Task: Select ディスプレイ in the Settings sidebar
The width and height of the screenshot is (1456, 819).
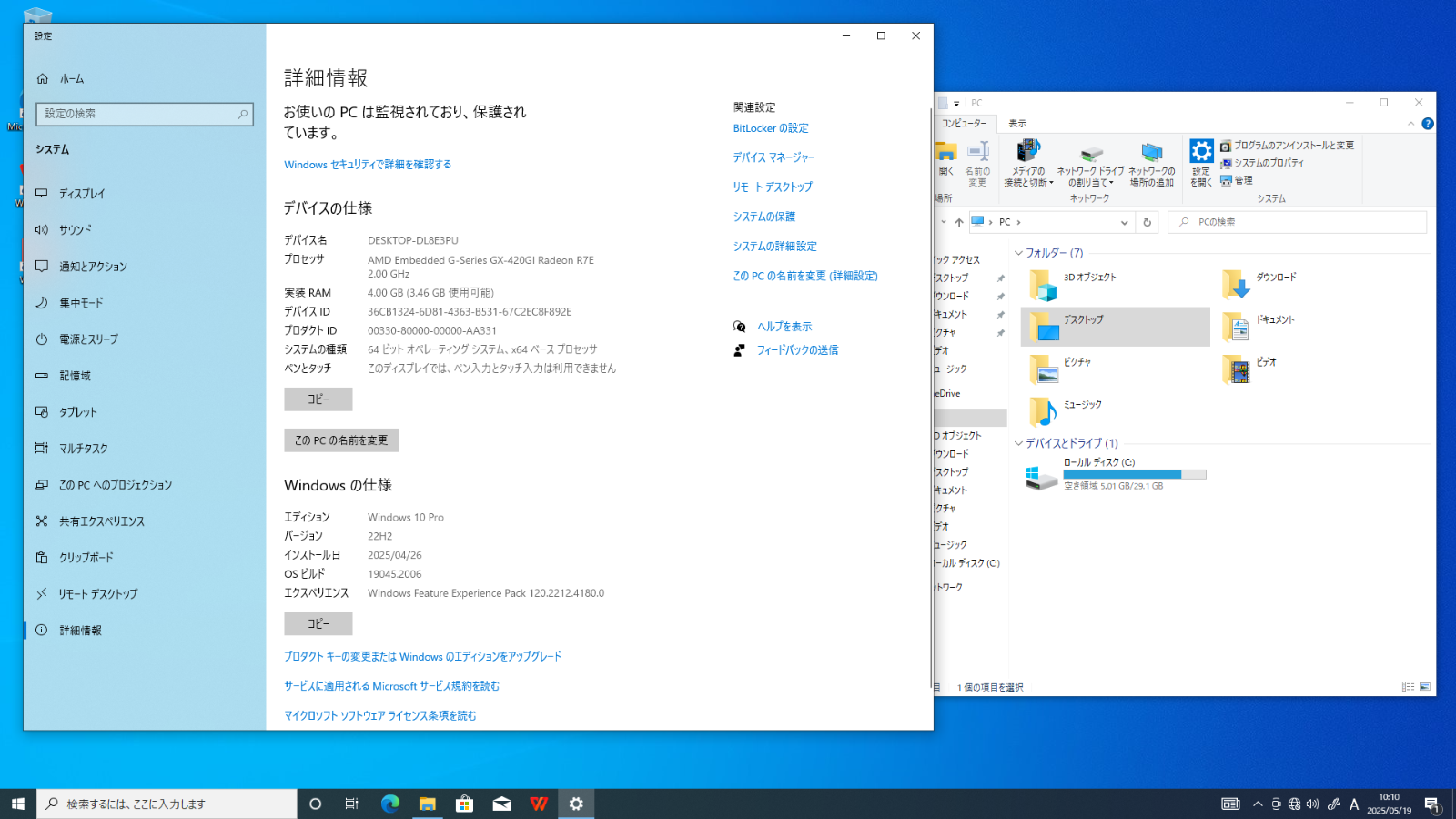Action: [x=82, y=194]
